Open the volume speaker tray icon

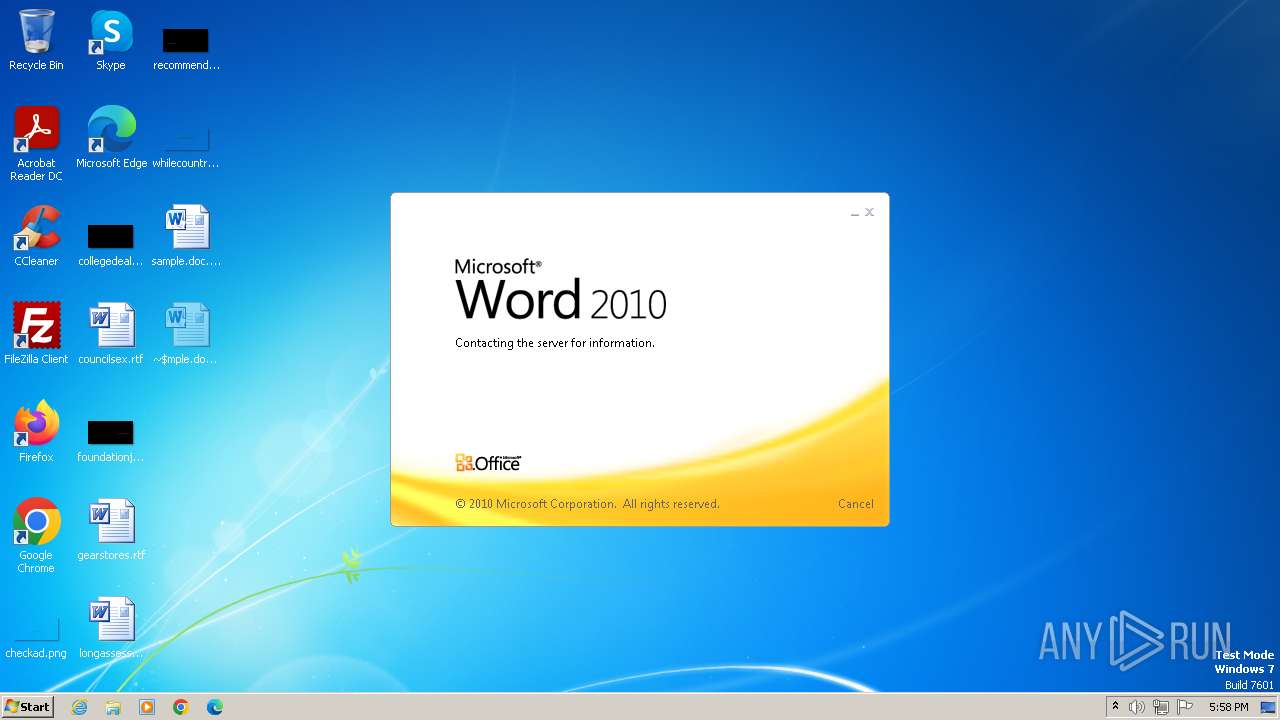tap(1137, 707)
